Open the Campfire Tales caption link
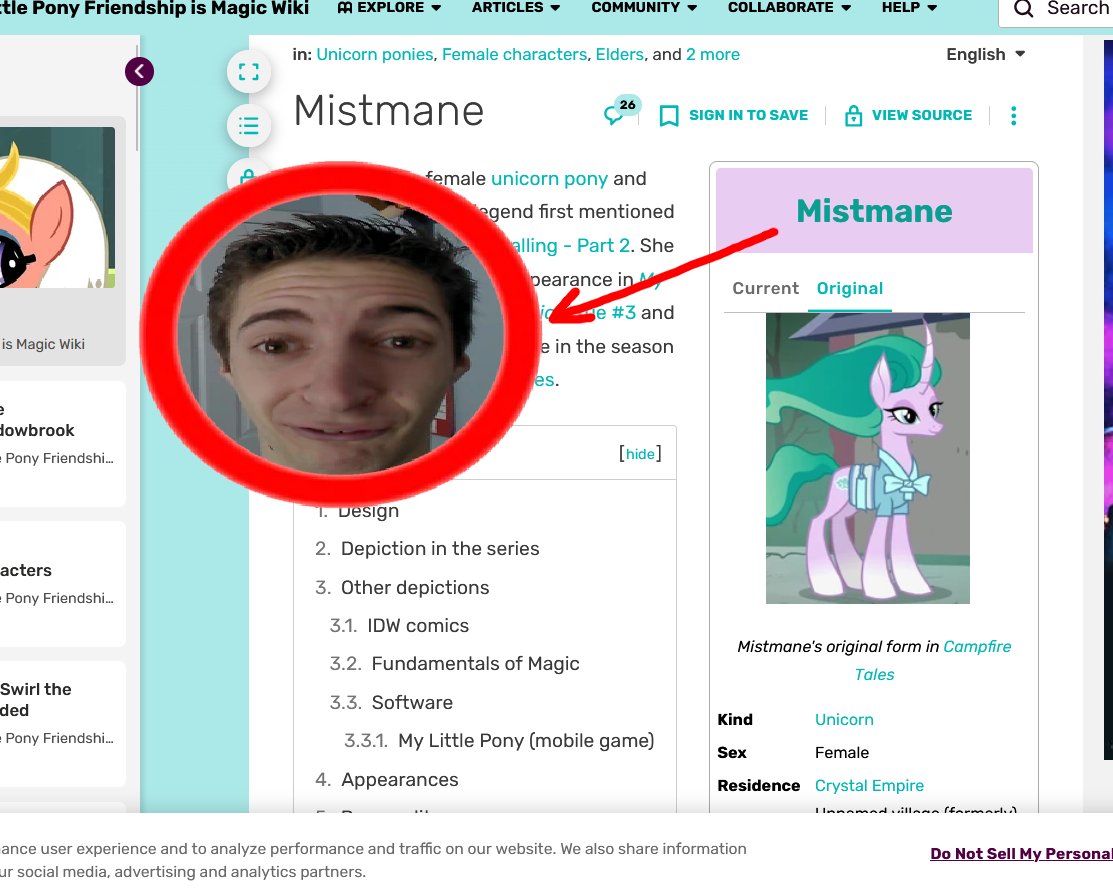 click(932, 660)
